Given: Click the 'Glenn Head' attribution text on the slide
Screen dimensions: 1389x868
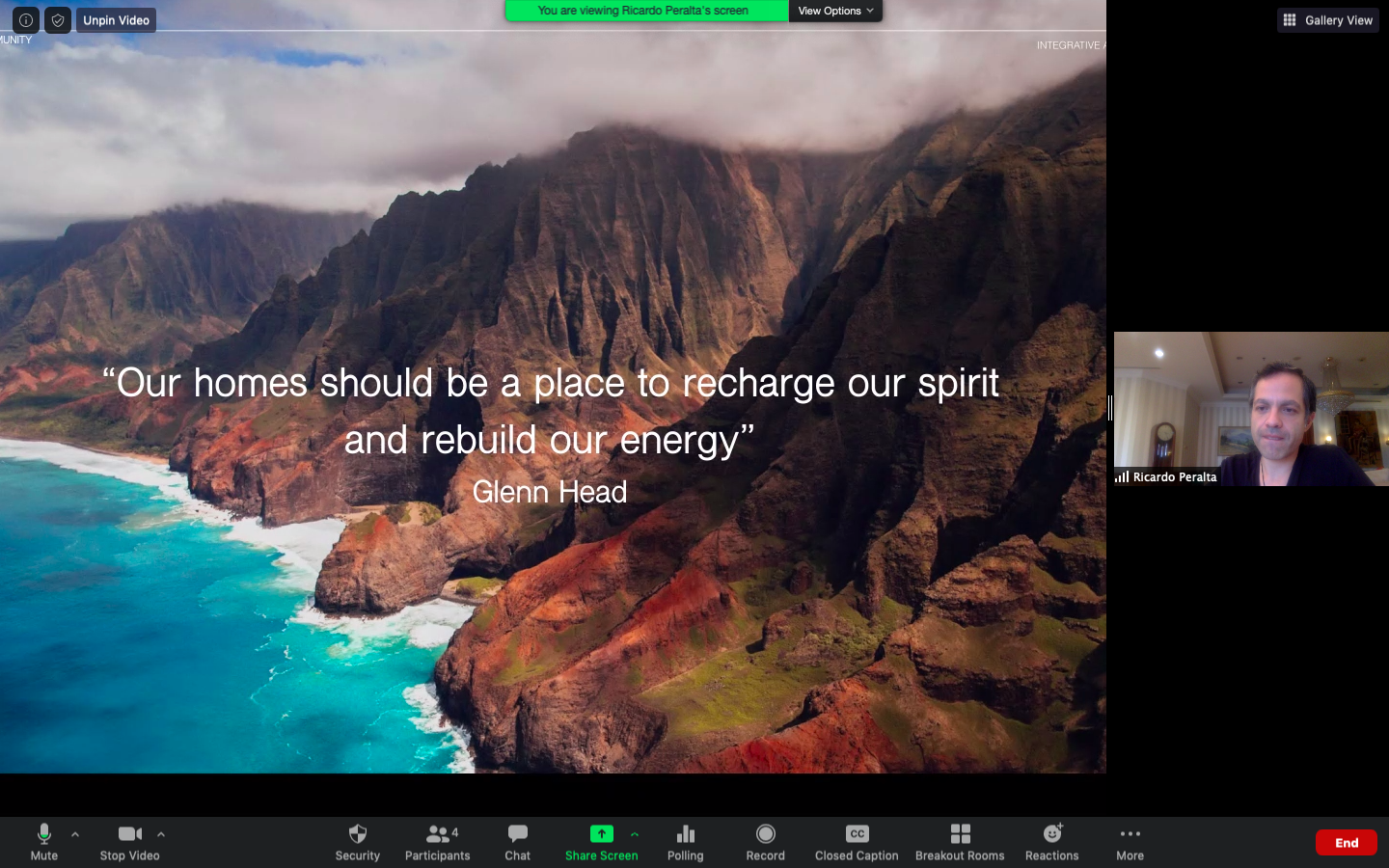Looking at the screenshot, I should [x=550, y=492].
